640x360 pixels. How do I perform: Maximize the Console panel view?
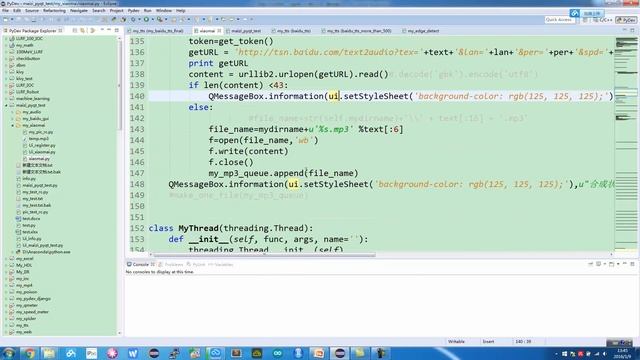coord(632,264)
